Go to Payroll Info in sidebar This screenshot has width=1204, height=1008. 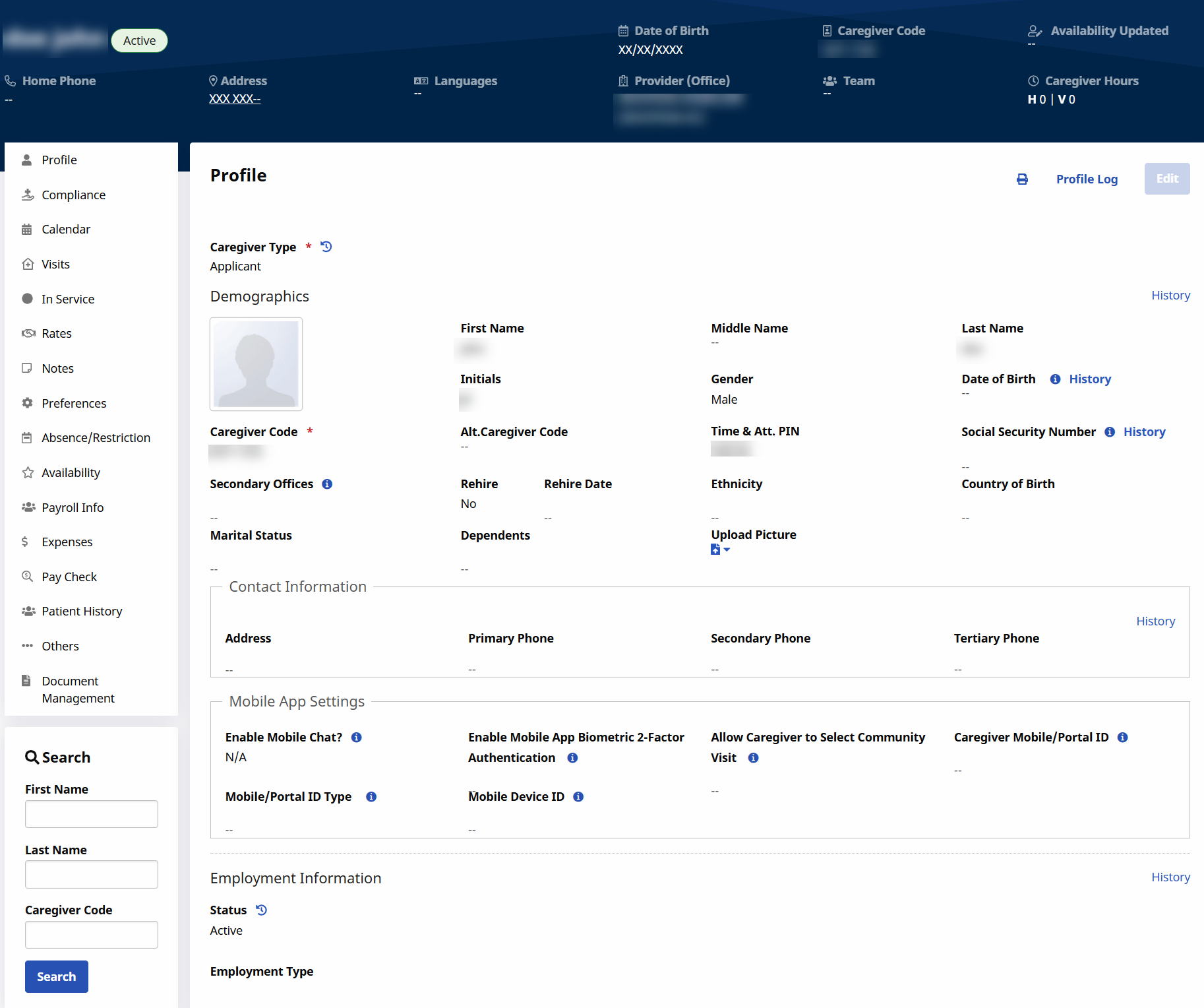click(73, 508)
